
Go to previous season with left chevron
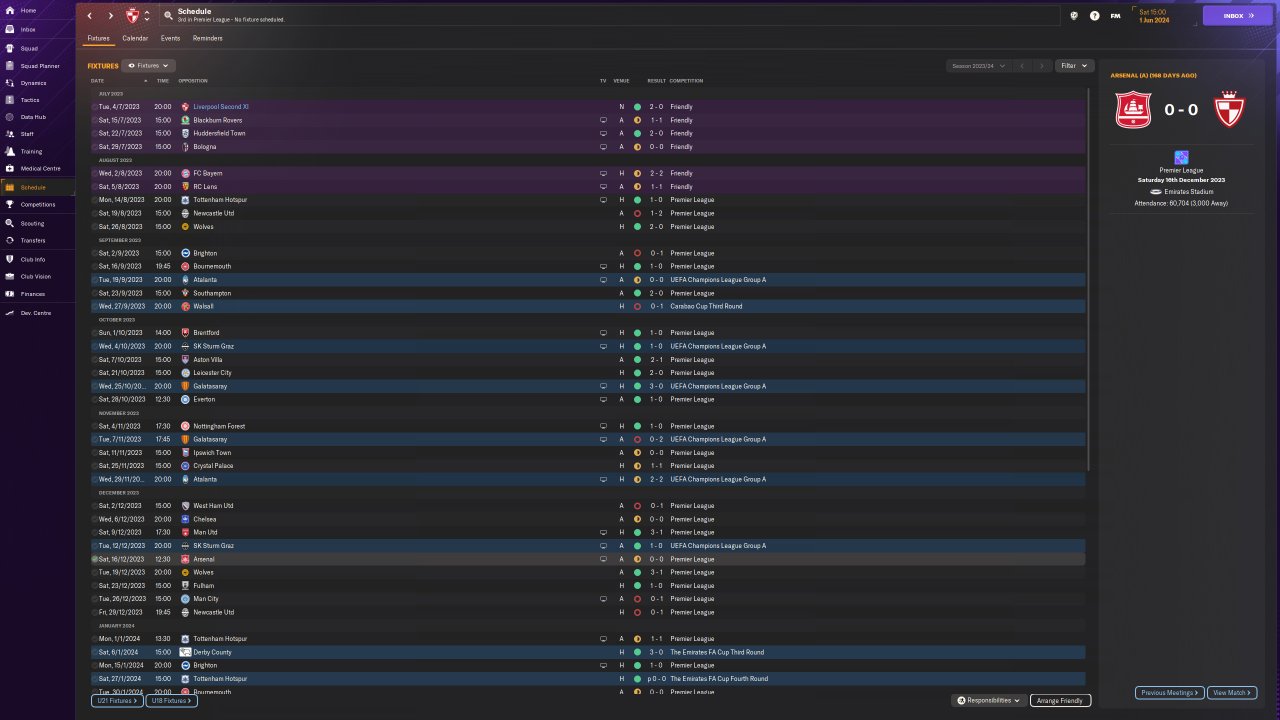pyautogui.click(x=1021, y=66)
